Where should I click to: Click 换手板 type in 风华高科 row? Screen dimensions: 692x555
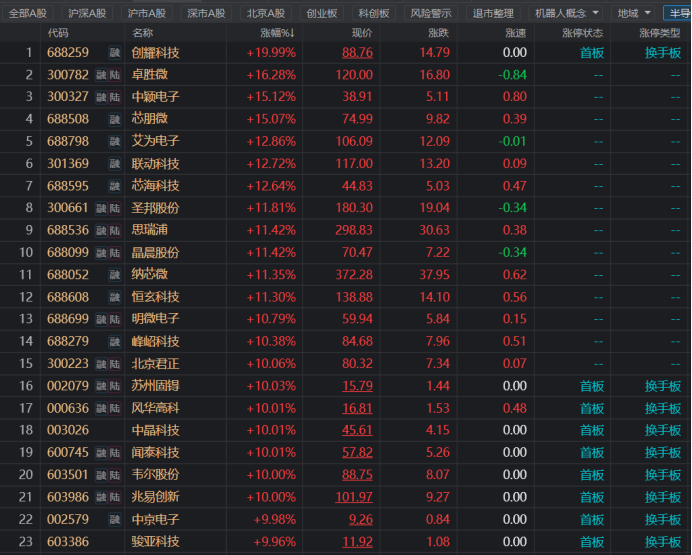click(663, 408)
